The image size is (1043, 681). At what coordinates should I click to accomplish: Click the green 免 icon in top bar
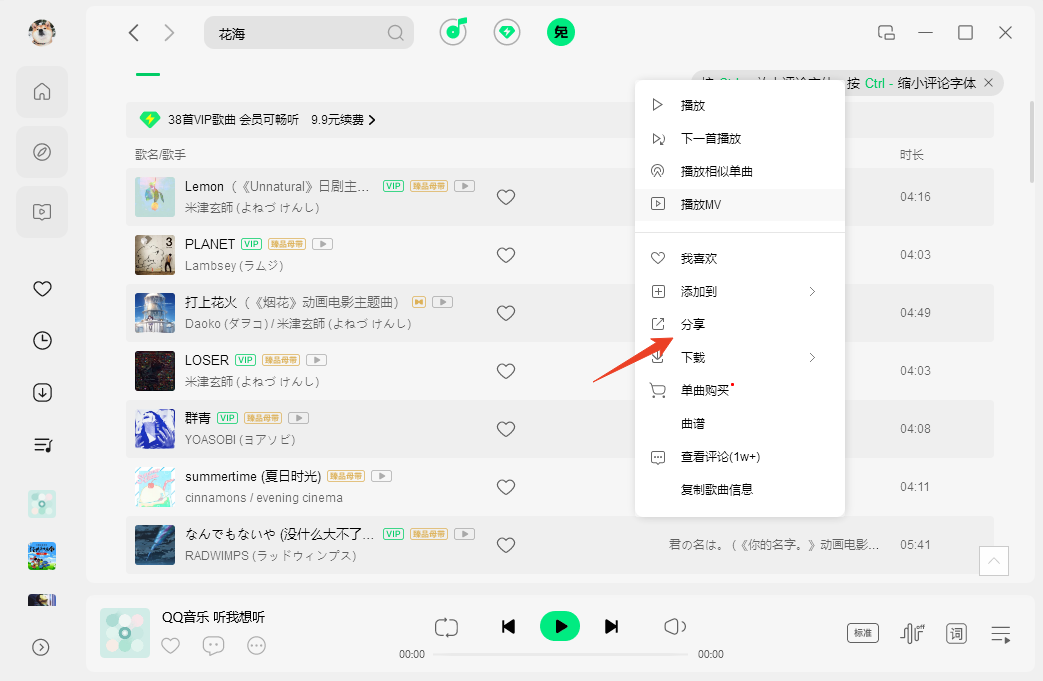(x=561, y=32)
